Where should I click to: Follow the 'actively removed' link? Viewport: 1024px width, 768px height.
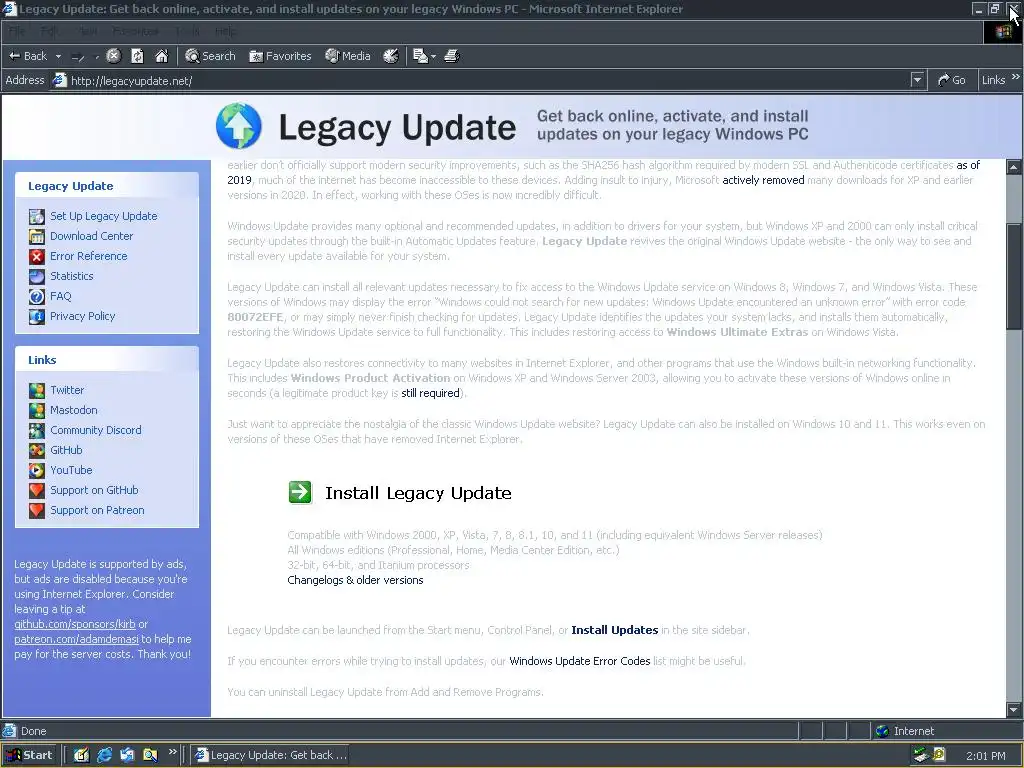(763, 180)
